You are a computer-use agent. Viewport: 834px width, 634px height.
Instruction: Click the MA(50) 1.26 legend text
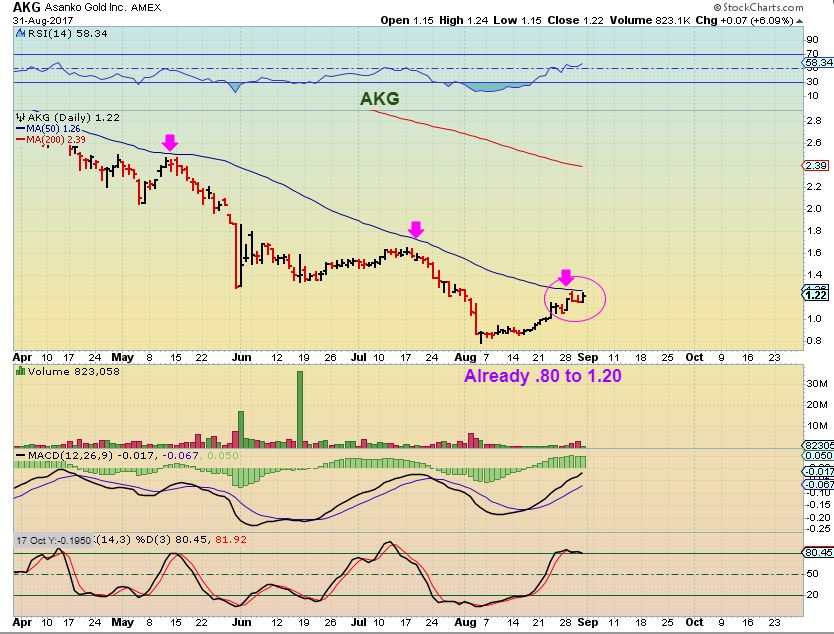[53, 129]
